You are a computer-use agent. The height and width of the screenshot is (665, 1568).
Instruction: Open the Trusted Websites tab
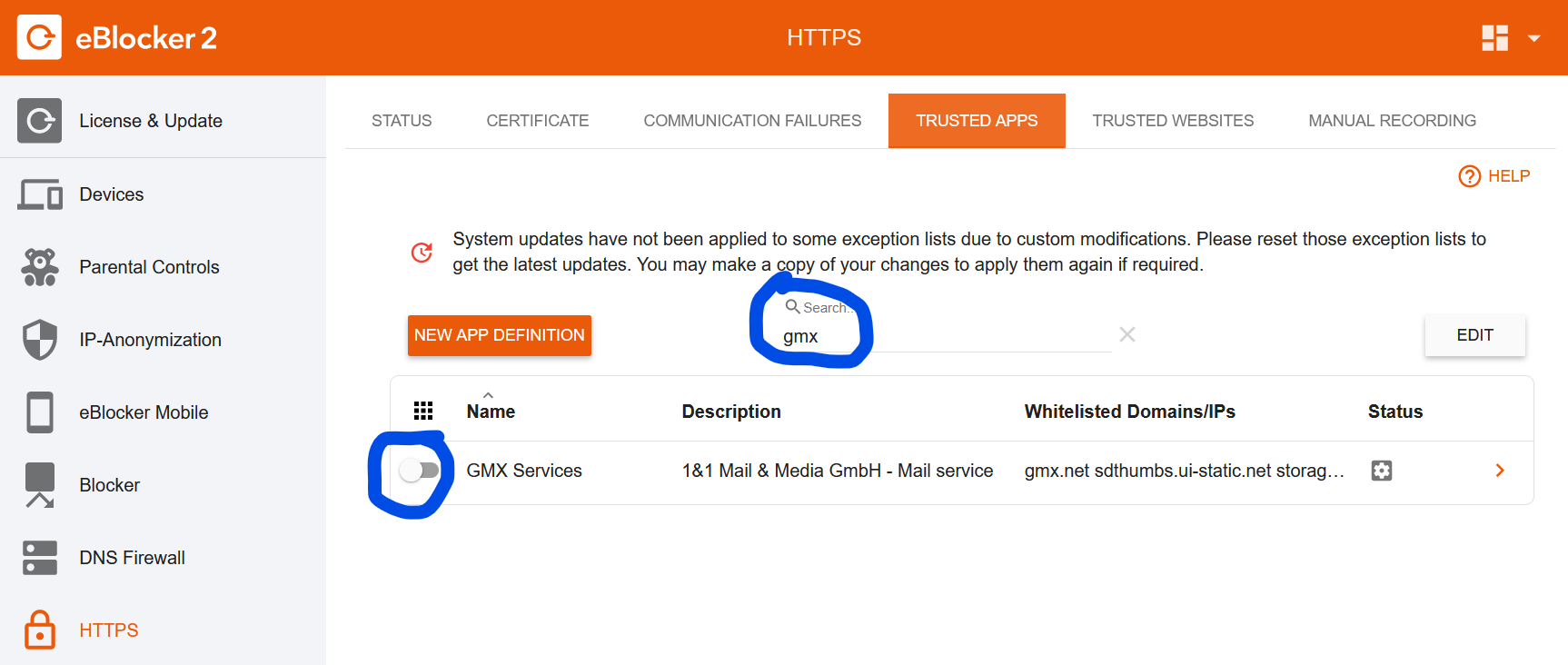pos(1173,121)
